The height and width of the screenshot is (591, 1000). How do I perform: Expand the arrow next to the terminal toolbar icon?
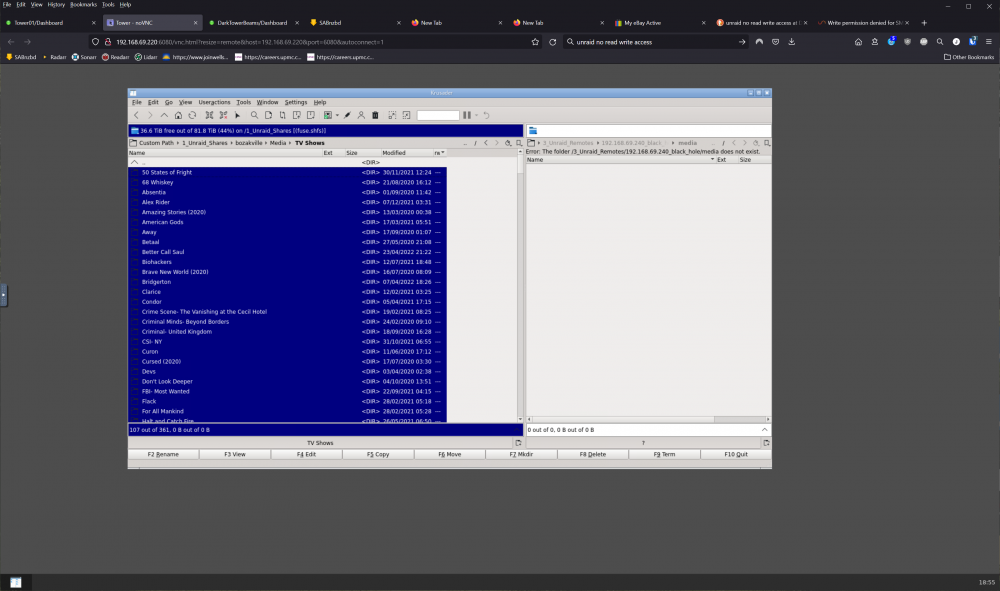click(x=337, y=115)
